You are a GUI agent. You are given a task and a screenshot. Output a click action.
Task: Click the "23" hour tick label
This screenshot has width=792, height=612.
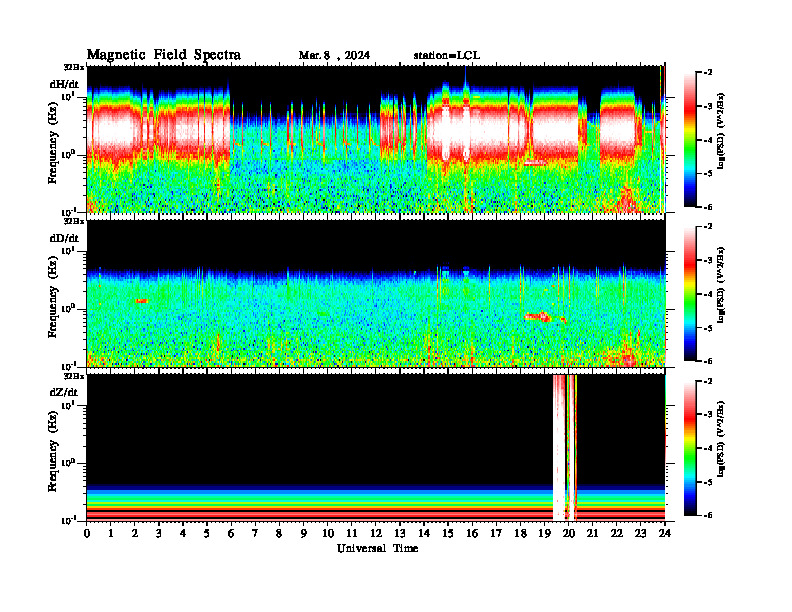[x=641, y=533]
